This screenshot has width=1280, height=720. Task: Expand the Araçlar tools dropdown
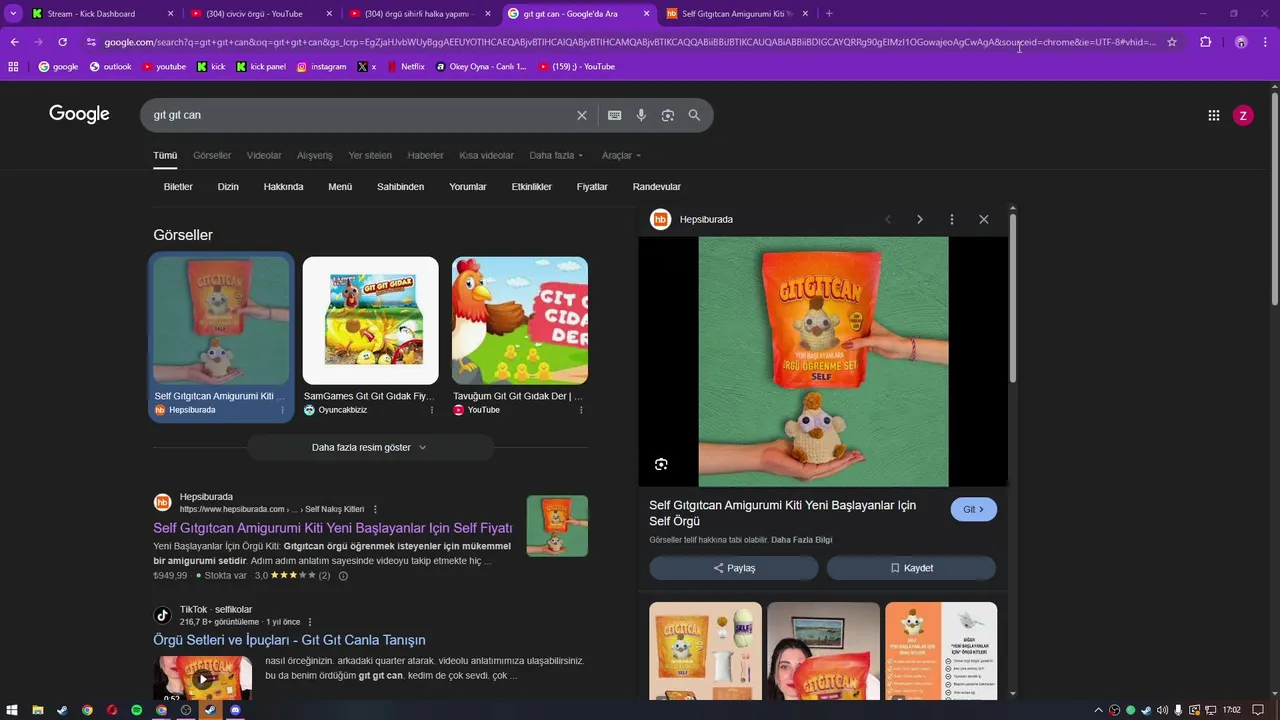click(621, 155)
